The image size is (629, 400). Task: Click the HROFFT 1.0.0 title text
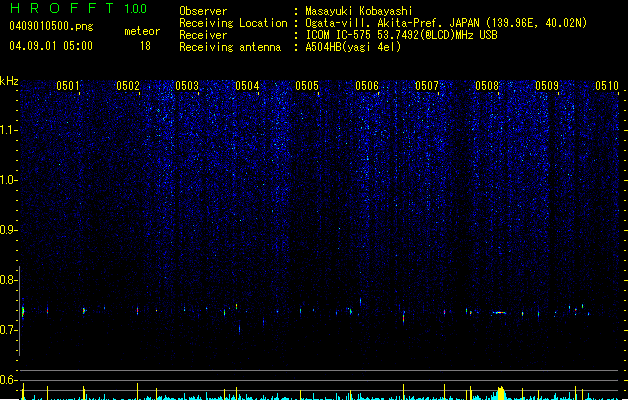click(x=78, y=8)
